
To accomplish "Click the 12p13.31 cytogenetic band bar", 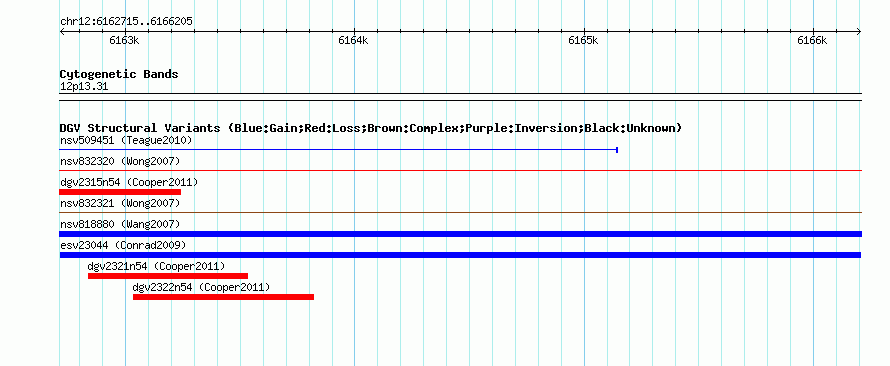I will click(x=460, y=97).
